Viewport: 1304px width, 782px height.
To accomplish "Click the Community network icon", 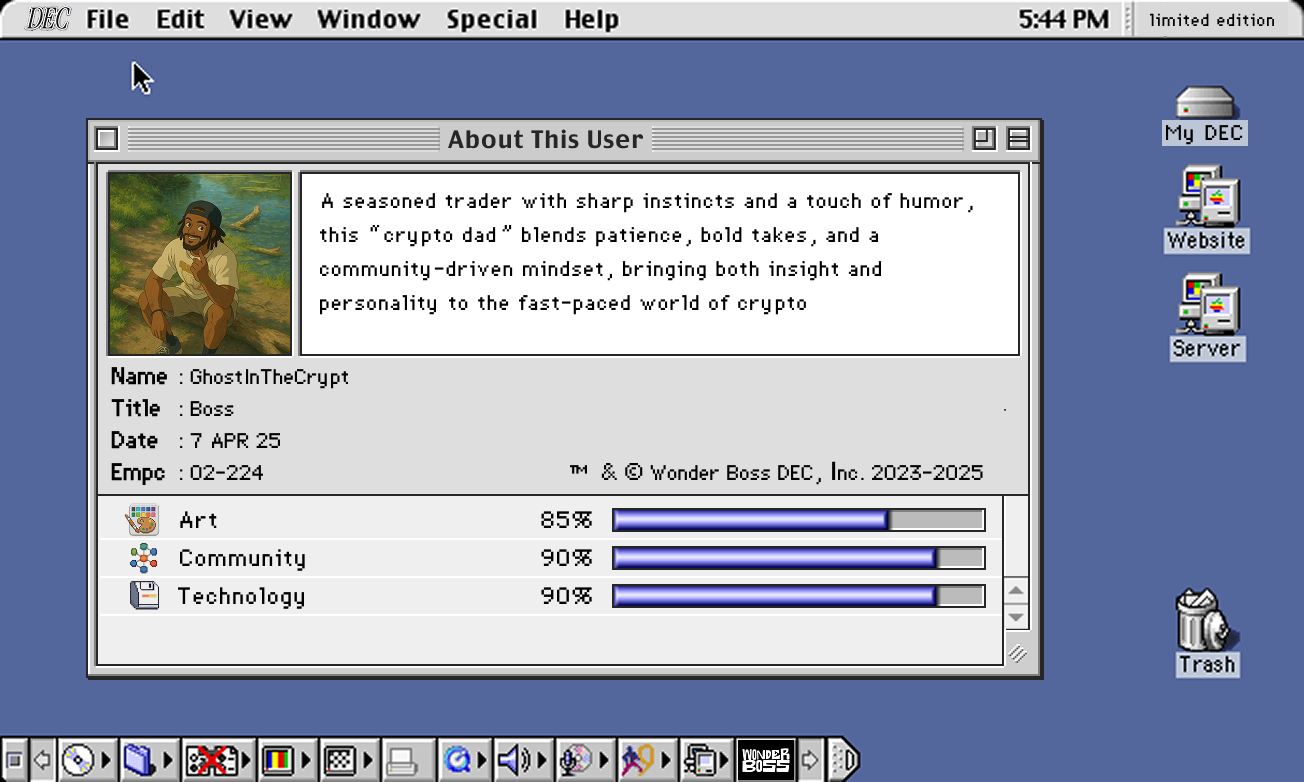I will pyautogui.click(x=144, y=558).
